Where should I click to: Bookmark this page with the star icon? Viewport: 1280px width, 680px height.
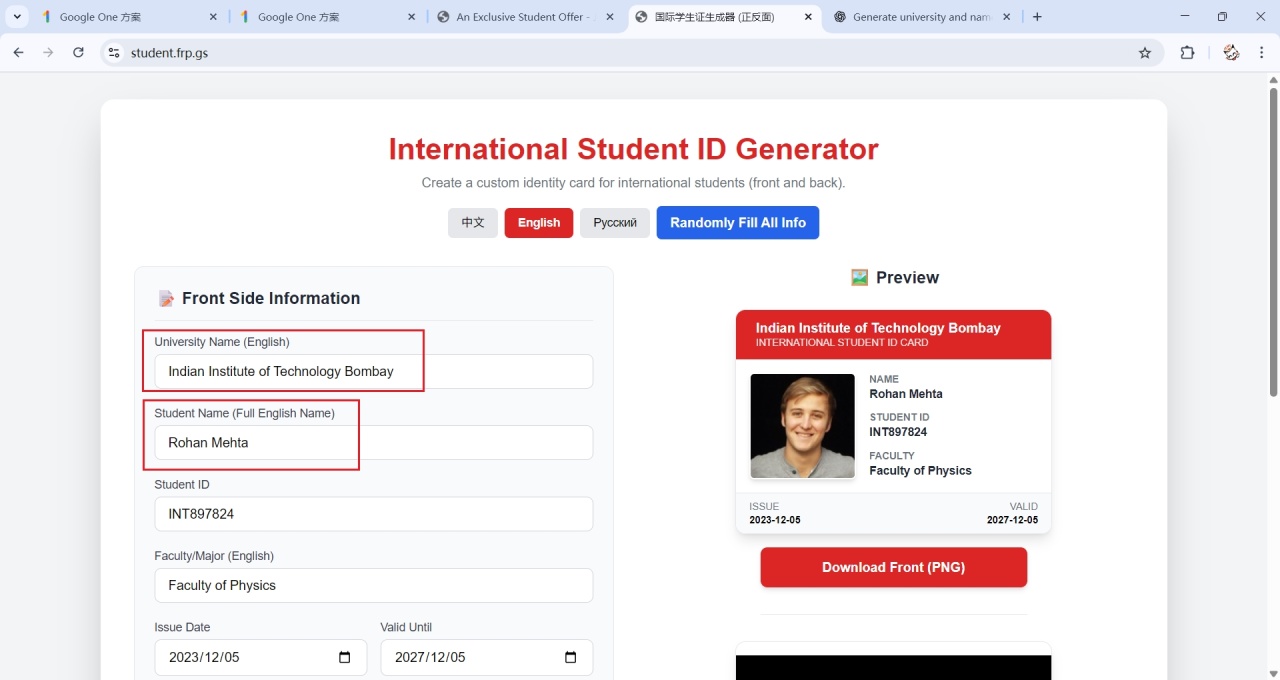coord(1145,53)
